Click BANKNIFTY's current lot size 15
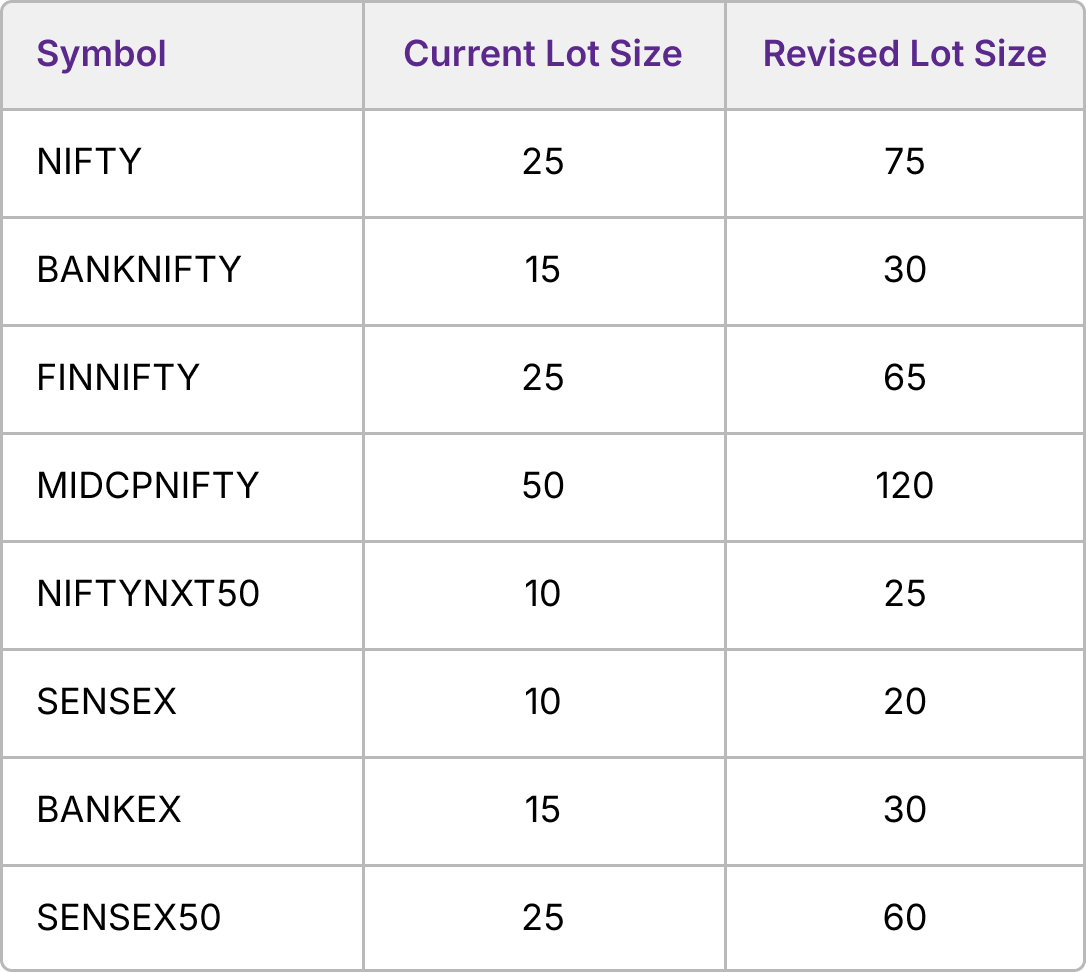The height and width of the screenshot is (972, 1086). (543, 270)
